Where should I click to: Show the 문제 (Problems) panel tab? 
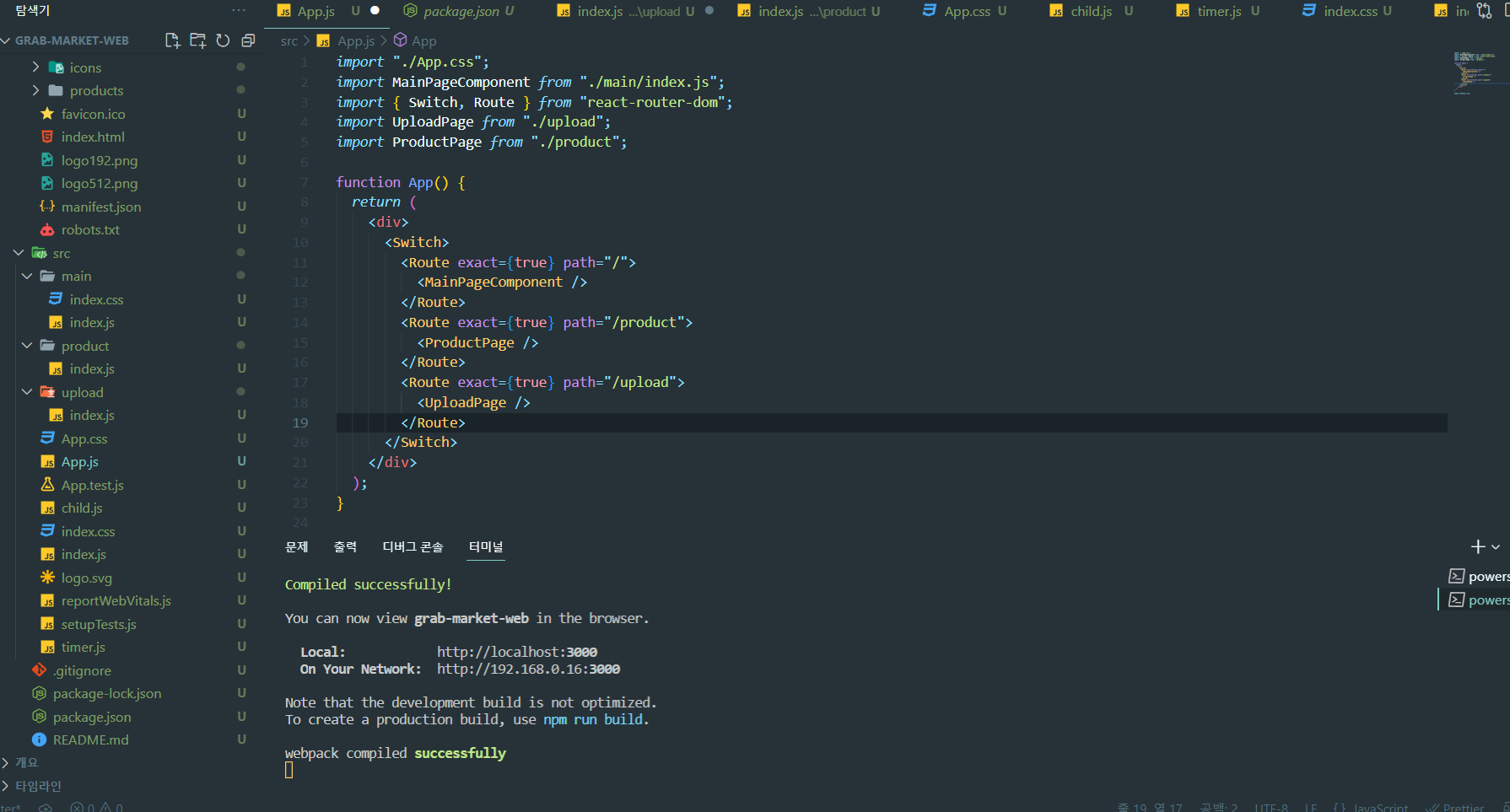tap(297, 547)
